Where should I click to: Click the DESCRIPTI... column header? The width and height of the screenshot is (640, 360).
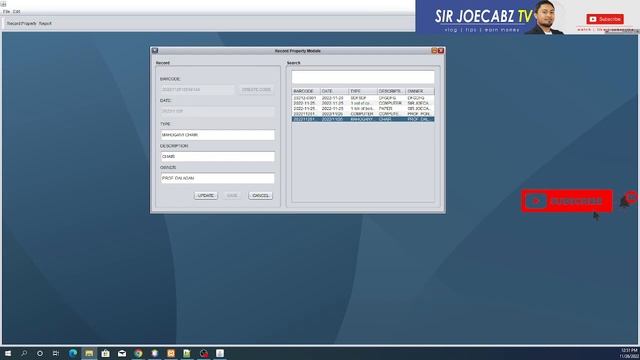coord(392,91)
